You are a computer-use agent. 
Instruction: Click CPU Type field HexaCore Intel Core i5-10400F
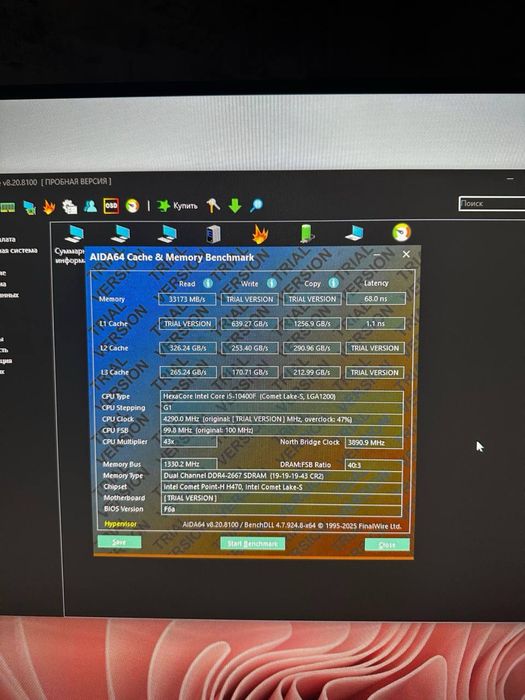(282, 396)
